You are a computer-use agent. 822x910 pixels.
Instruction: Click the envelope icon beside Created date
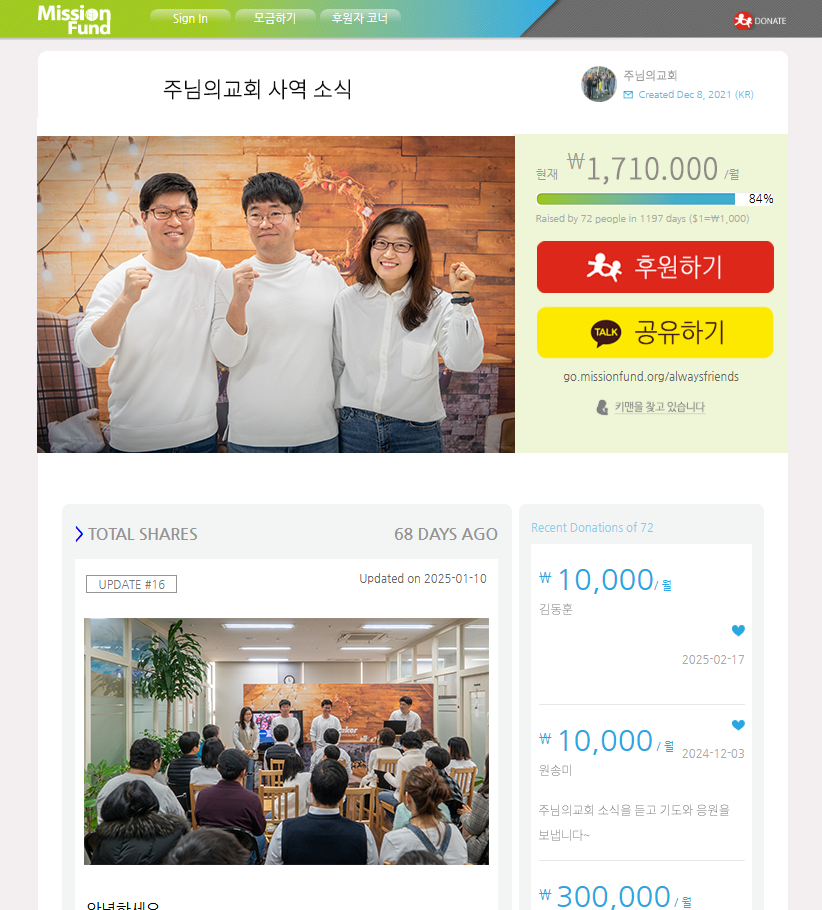628,95
